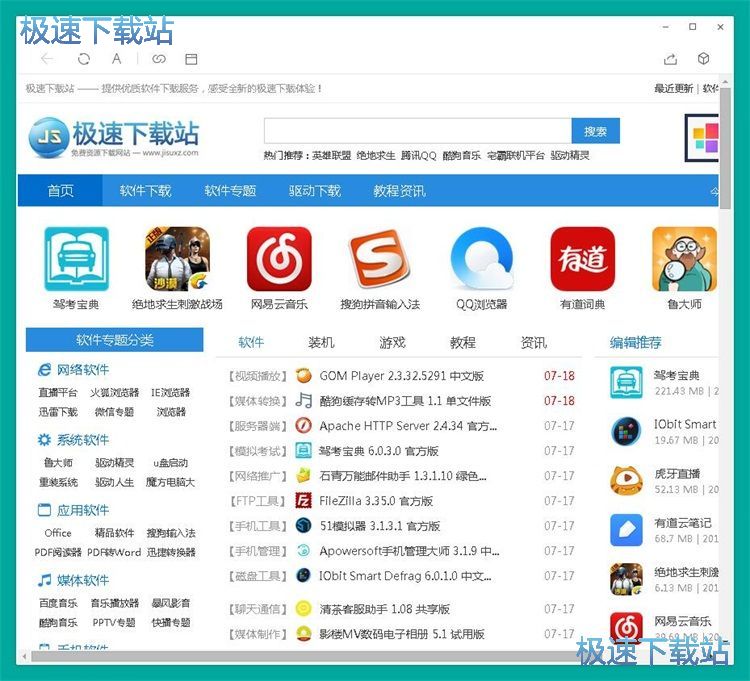The image size is (750, 681).
Task: Switch to the 资讯 tab
Action: (x=533, y=342)
